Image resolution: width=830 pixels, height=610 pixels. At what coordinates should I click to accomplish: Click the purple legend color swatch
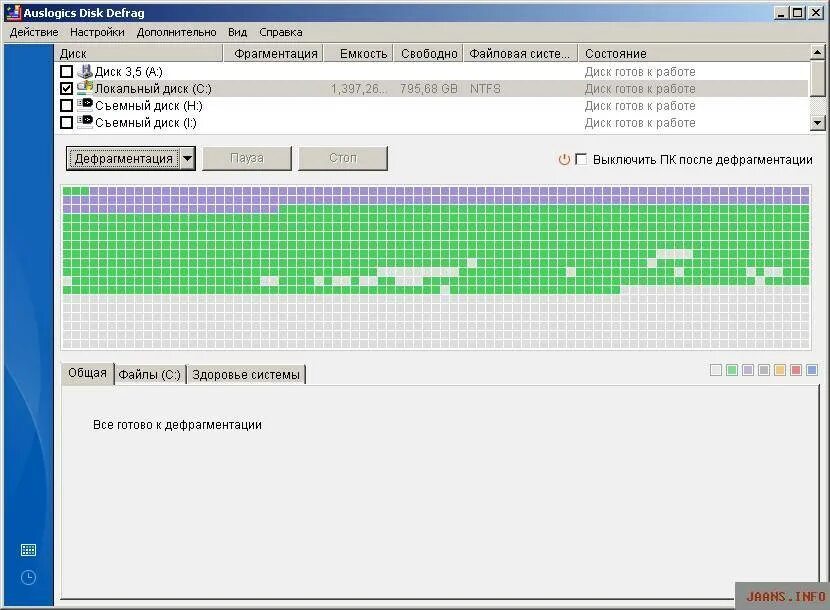click(x=747, y=370)
